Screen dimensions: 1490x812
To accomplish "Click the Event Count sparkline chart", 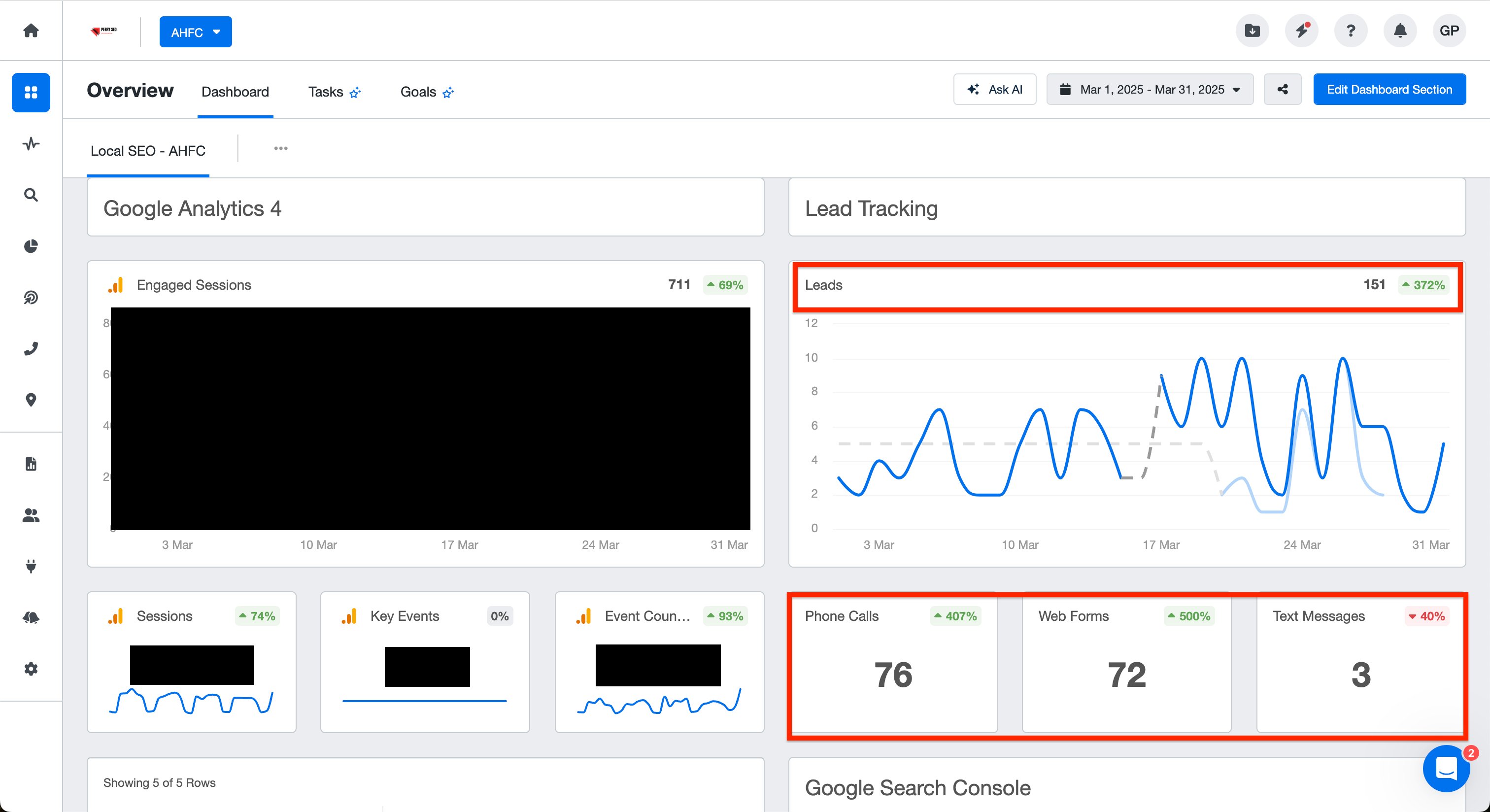I will point(659,701).
